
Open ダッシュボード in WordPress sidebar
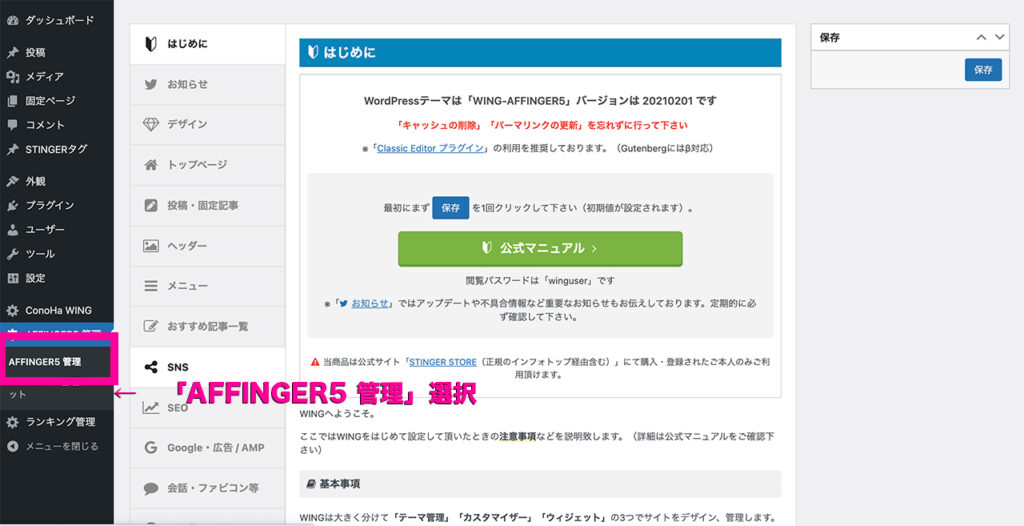57,20
